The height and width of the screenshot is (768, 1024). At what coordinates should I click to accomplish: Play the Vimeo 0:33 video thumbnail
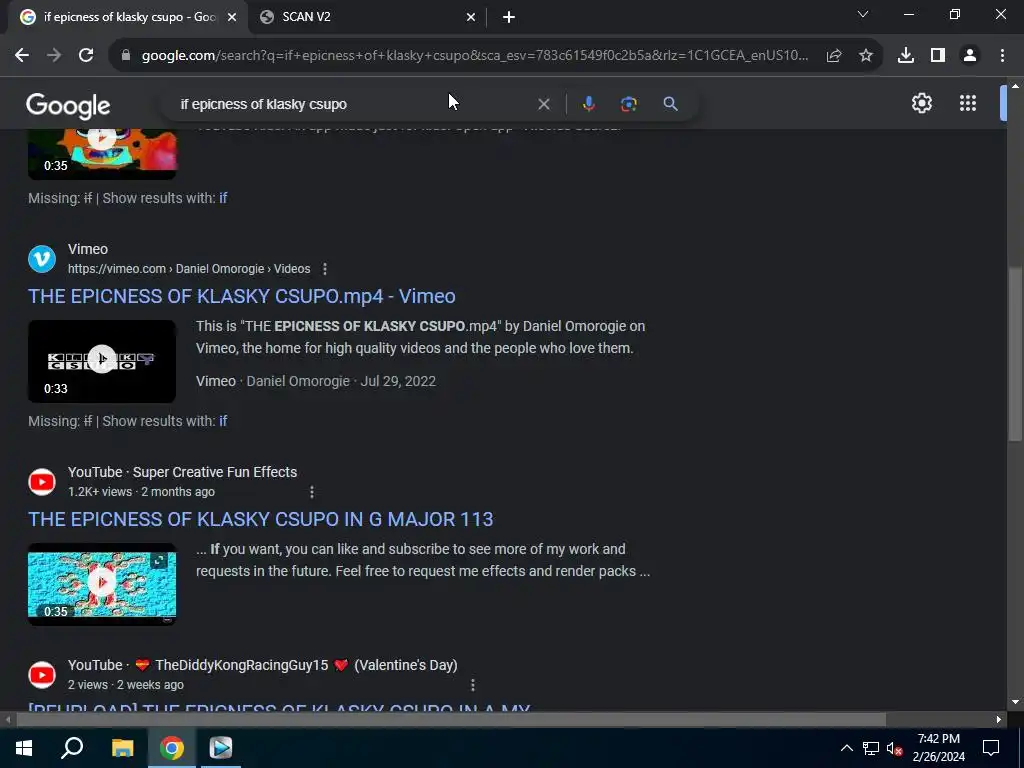(x=102, y=360)
